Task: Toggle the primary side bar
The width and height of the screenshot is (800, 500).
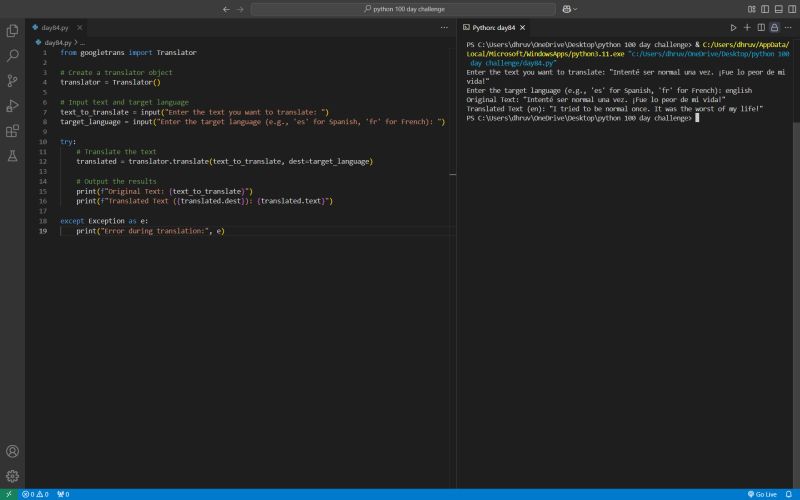Action: (765, 9)
